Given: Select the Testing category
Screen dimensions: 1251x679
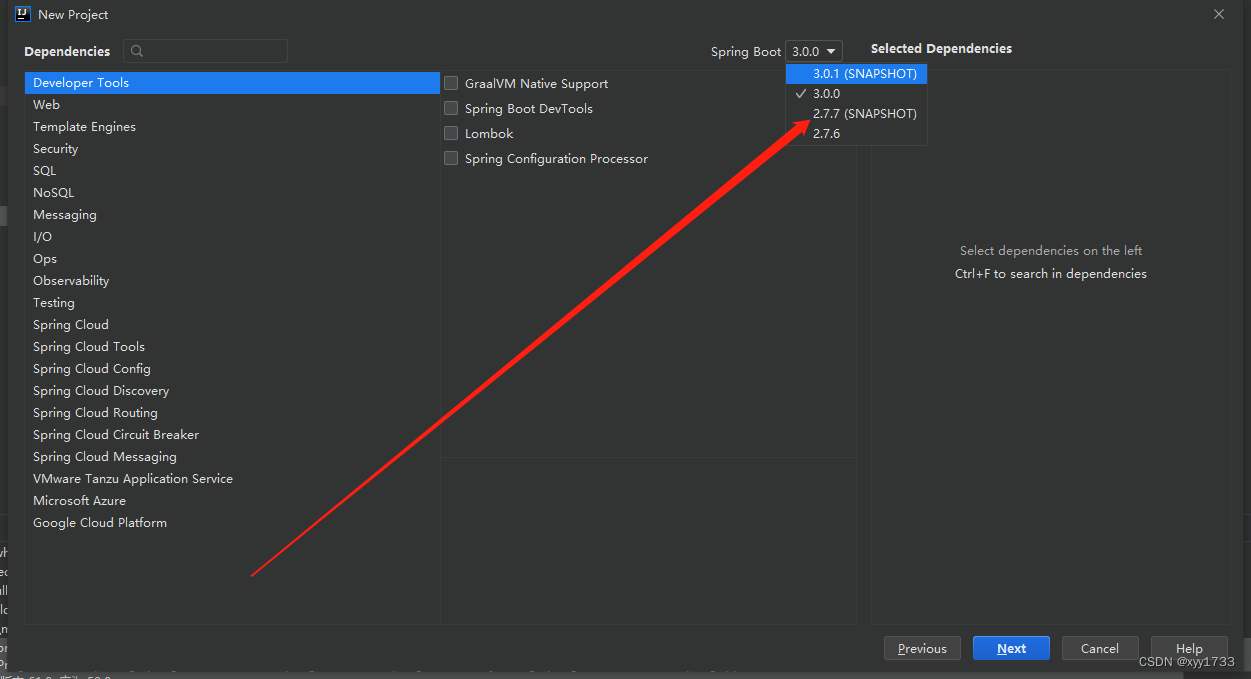Looking at the screenshot, I should point(232,303).
